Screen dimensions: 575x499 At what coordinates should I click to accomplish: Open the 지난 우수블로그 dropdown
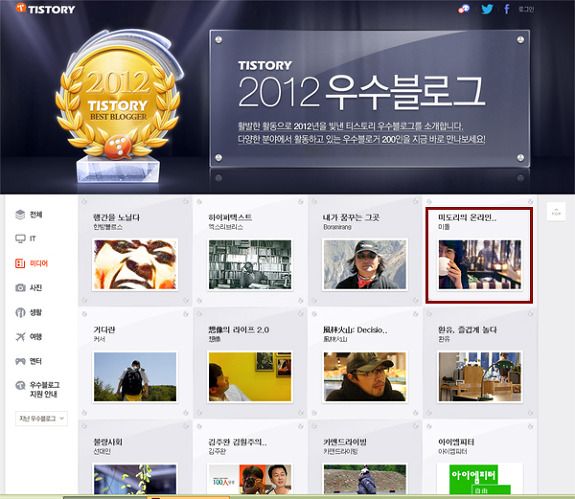tap(41, 419)
